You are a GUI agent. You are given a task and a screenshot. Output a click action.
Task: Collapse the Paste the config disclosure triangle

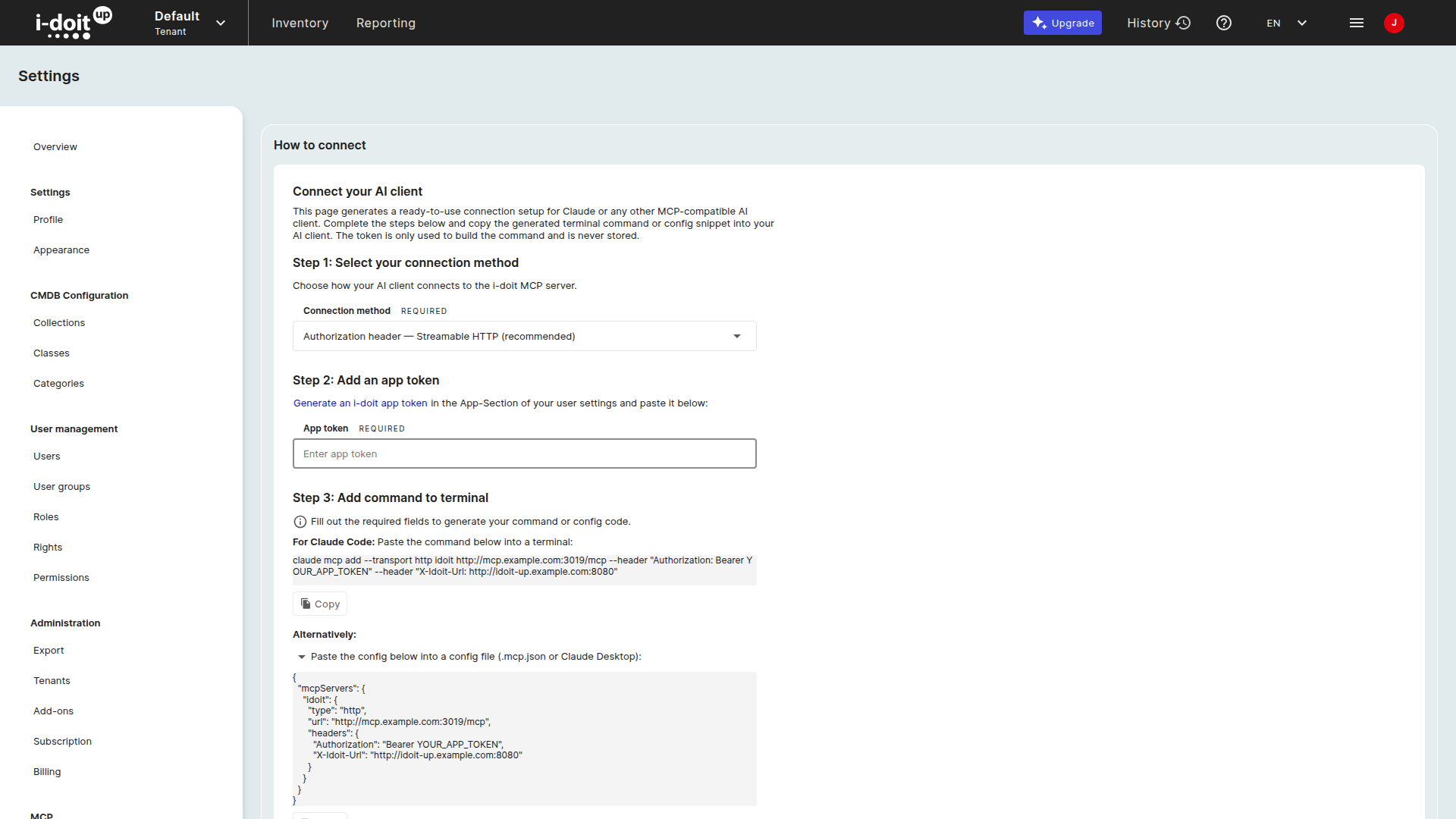[x=301, y=657]
